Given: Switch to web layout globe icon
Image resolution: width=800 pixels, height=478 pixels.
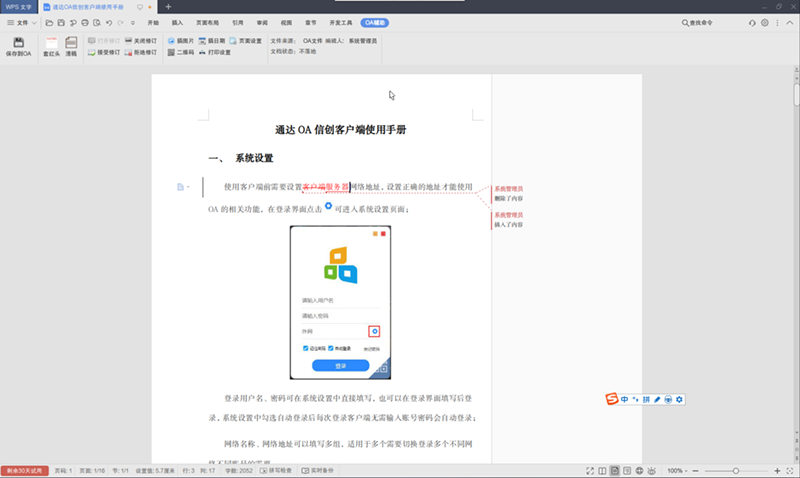Looking at the screenshot, I should pyautogui.click(x=639, y=471).
